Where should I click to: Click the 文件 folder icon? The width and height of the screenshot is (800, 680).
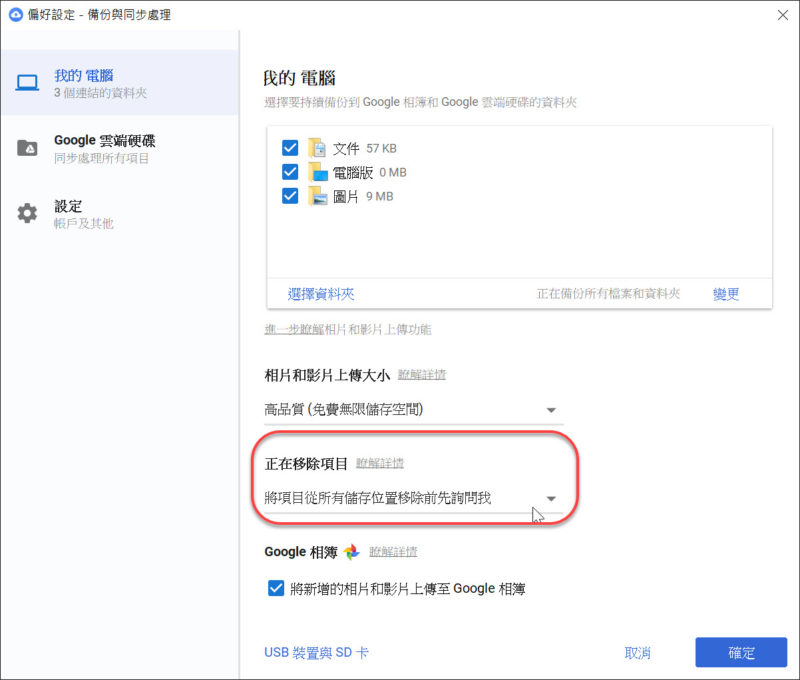point(317,148)
